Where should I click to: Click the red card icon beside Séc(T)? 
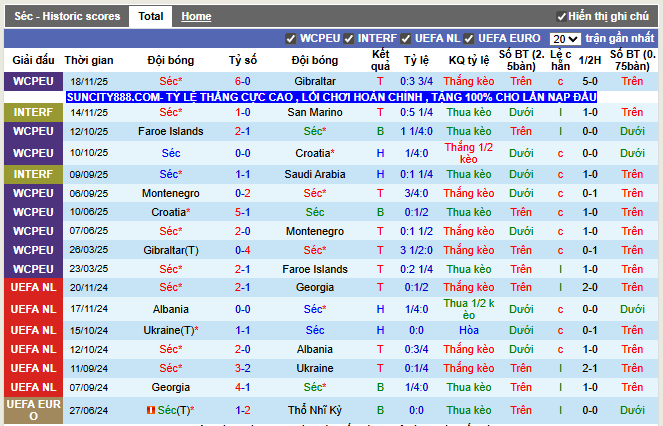pos(151,410)
